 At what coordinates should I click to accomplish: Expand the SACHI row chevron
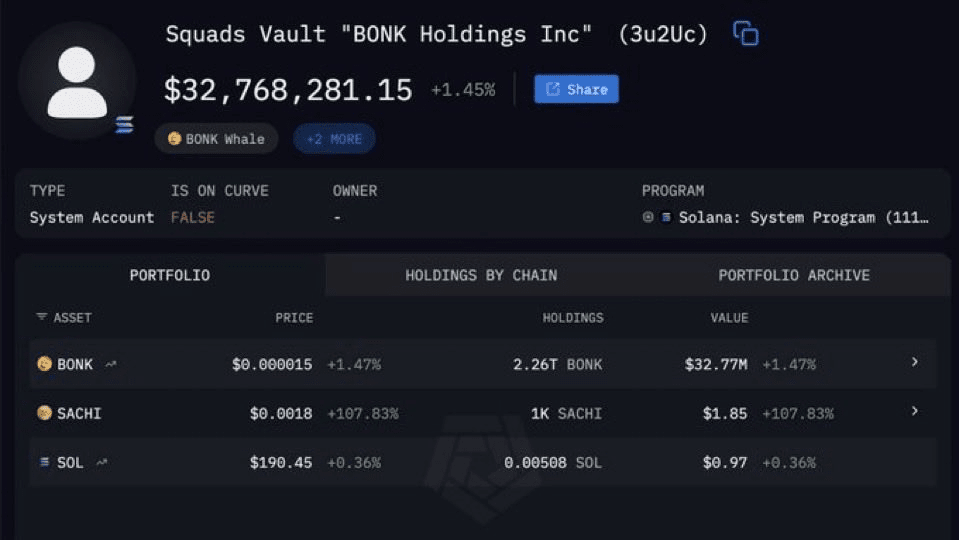click(914, 411)
